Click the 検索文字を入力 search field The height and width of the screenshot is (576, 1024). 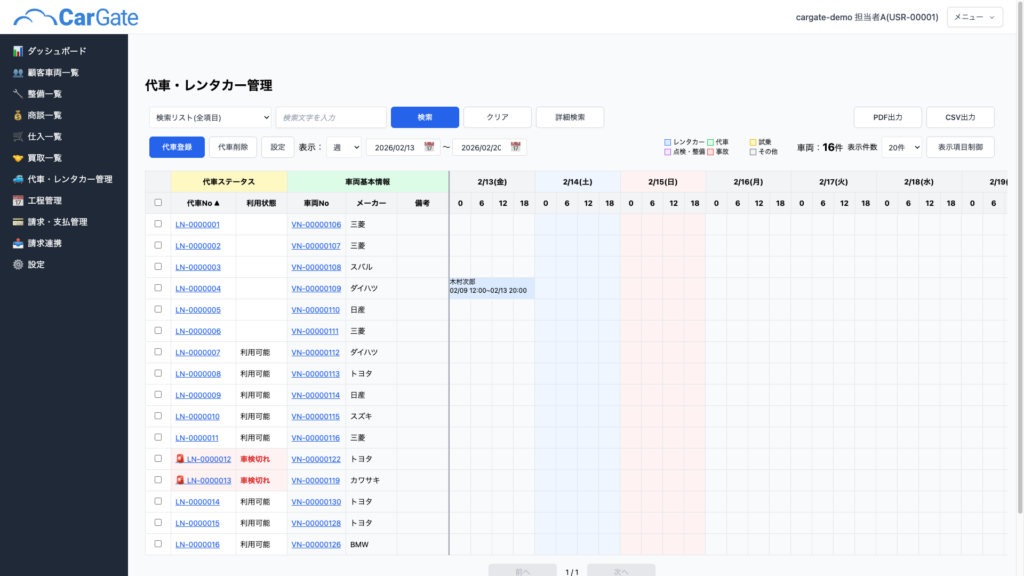tap(331, 118)
